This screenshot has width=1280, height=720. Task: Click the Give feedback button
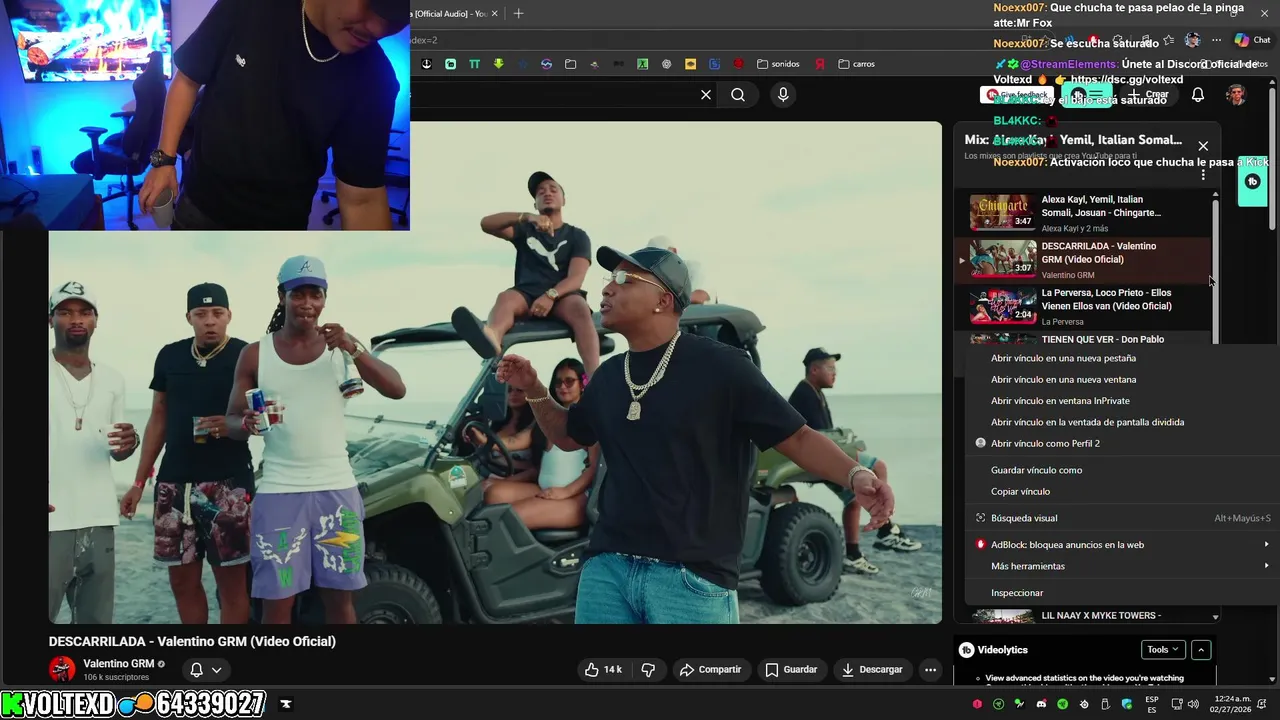[x=1016, y=95]
